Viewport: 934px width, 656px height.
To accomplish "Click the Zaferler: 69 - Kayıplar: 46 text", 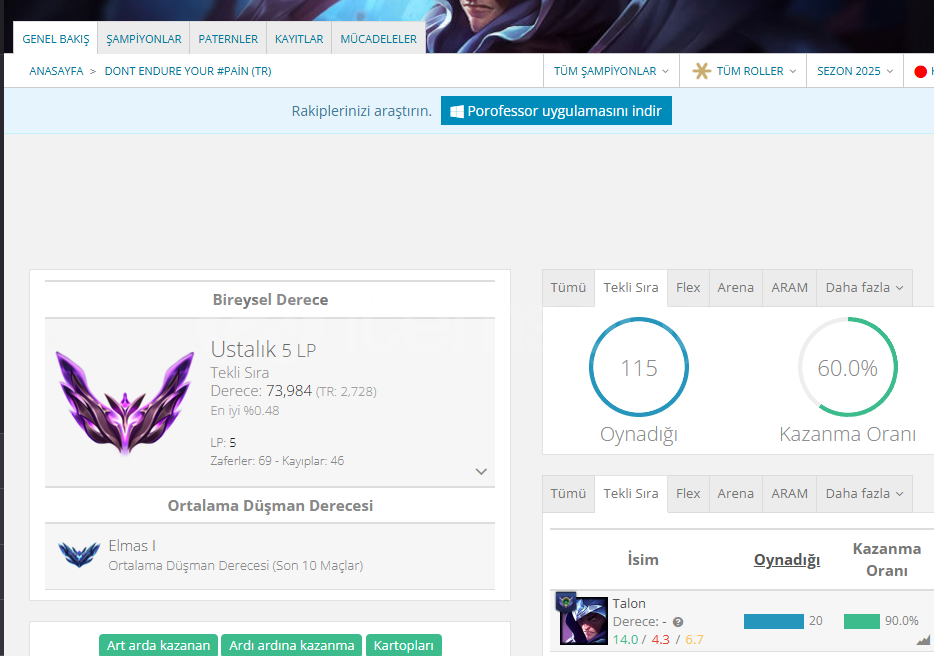I will [277, 461].
